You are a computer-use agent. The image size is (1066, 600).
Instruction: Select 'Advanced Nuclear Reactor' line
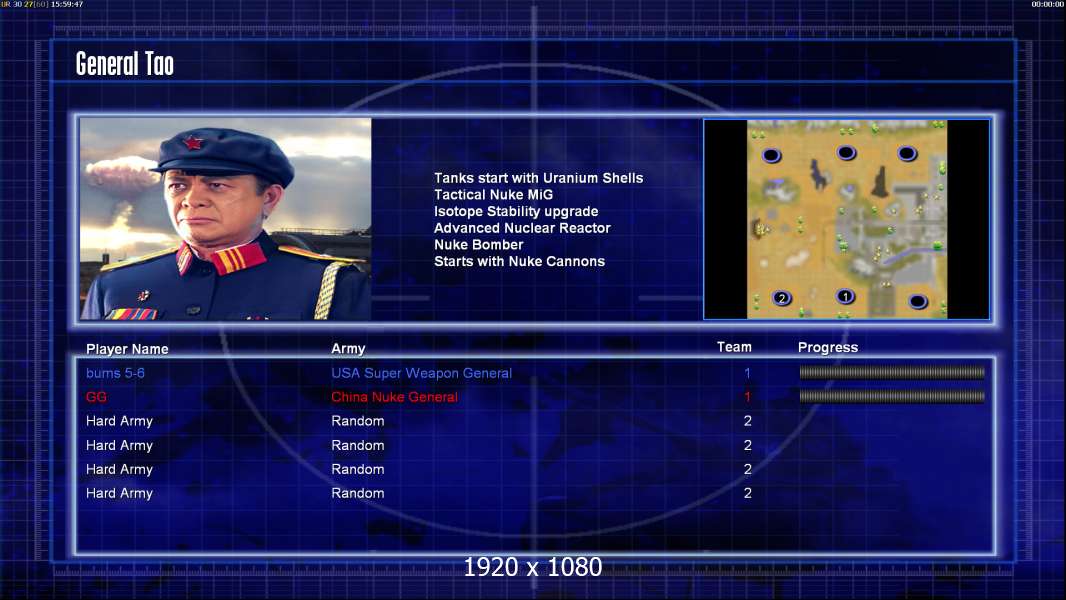click(x=522, y=228)
